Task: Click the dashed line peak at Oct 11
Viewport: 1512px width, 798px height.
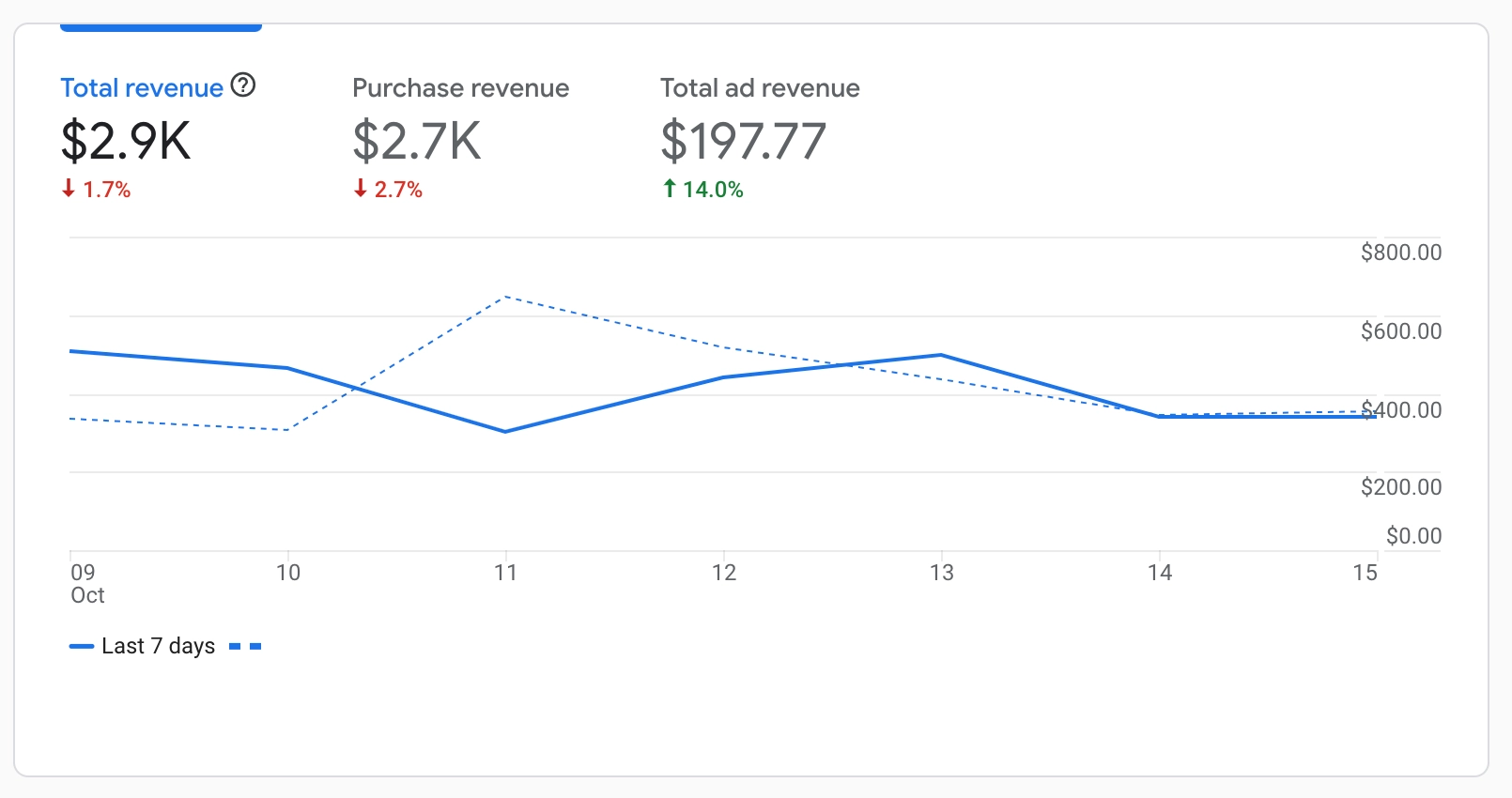Action: (506, 297)
